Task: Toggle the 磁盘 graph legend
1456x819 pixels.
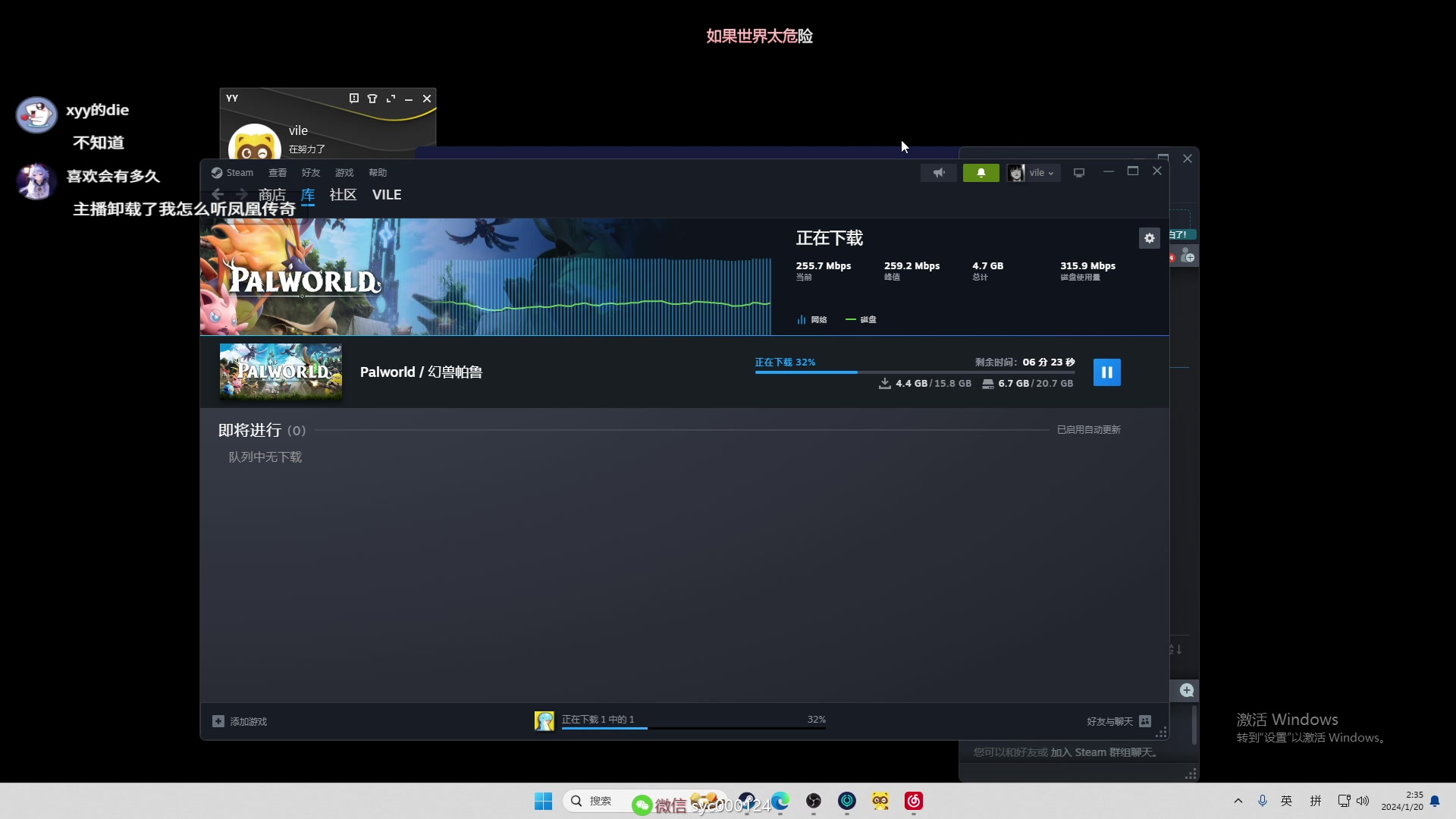Action: click(861, 320)
